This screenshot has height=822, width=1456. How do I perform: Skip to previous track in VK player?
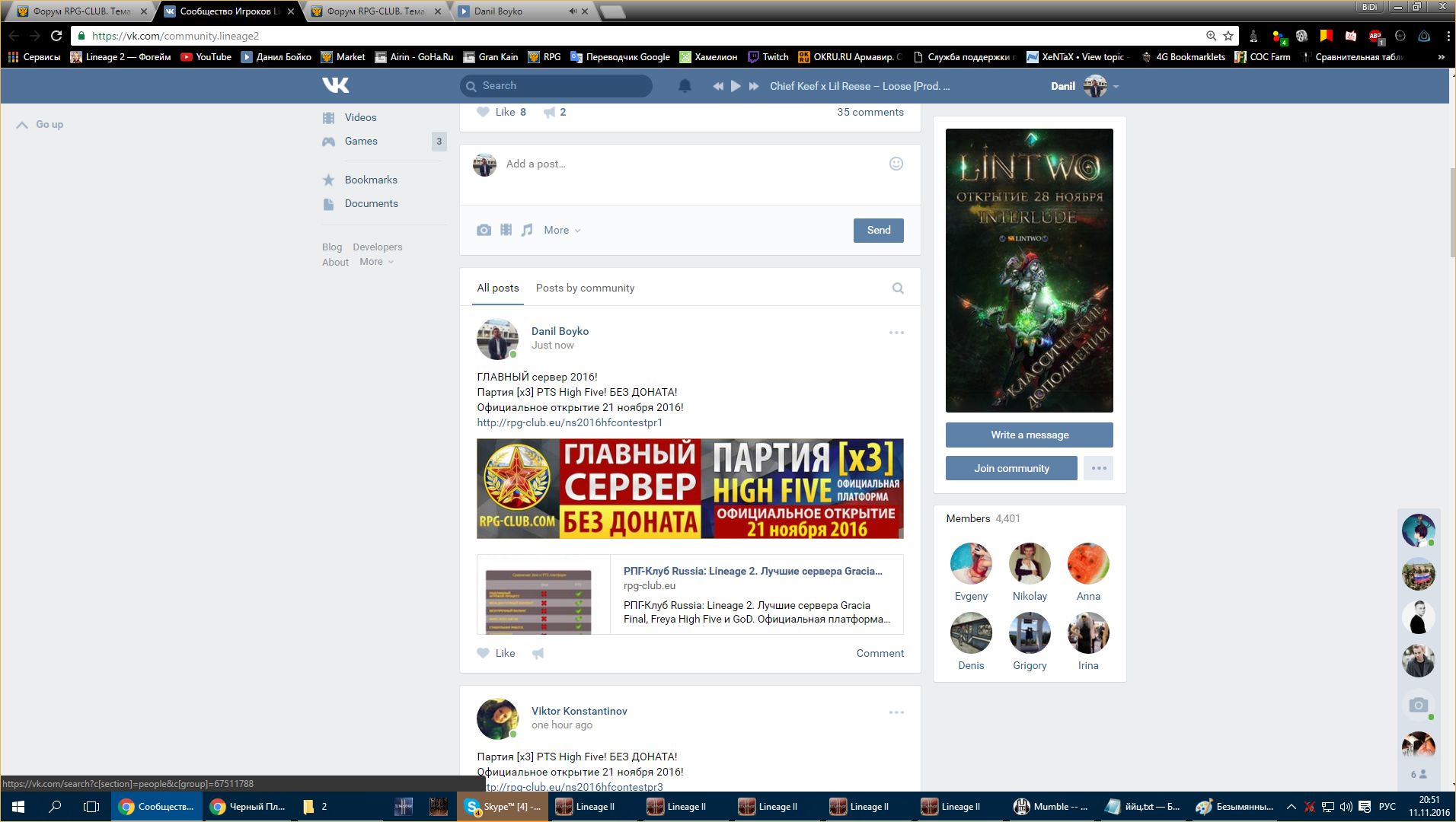(x=717, y=86)
